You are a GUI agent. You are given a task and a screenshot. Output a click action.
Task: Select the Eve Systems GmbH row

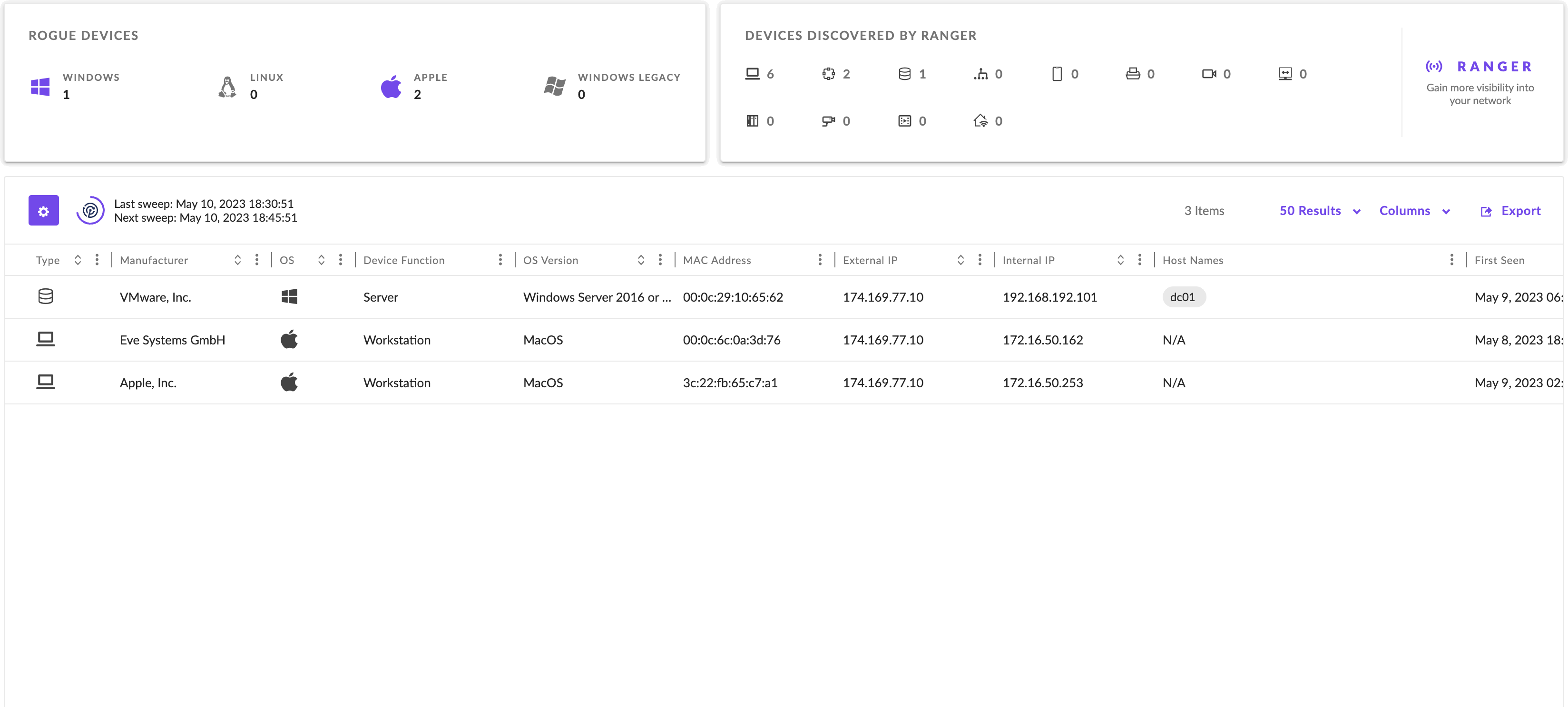pyautogui.click(x=172, y=340)
